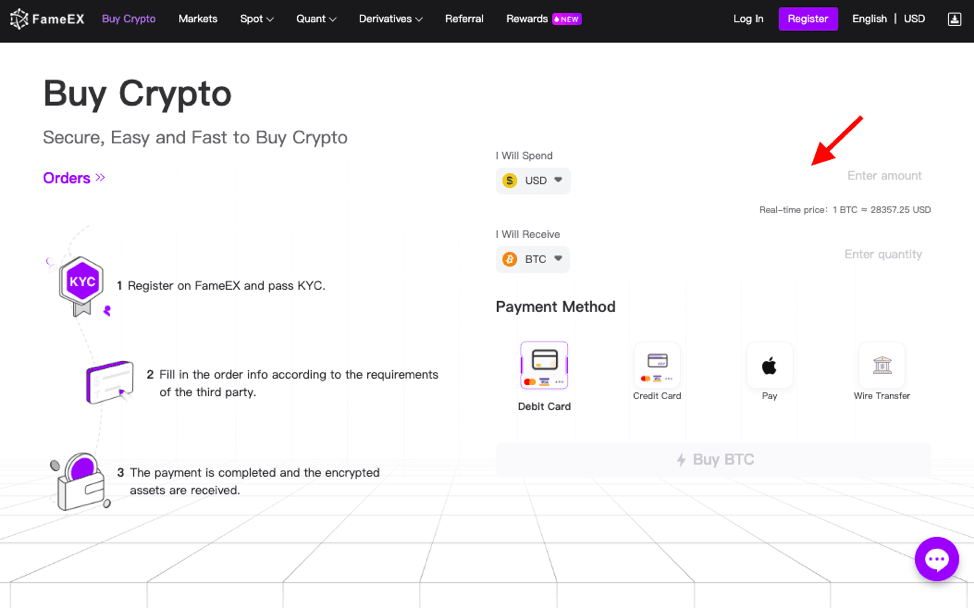The width and height of the screenshot is (974, 608).
Task: Click the KYC badge icon
Action: pyautogui.click(x=81, y=283)
